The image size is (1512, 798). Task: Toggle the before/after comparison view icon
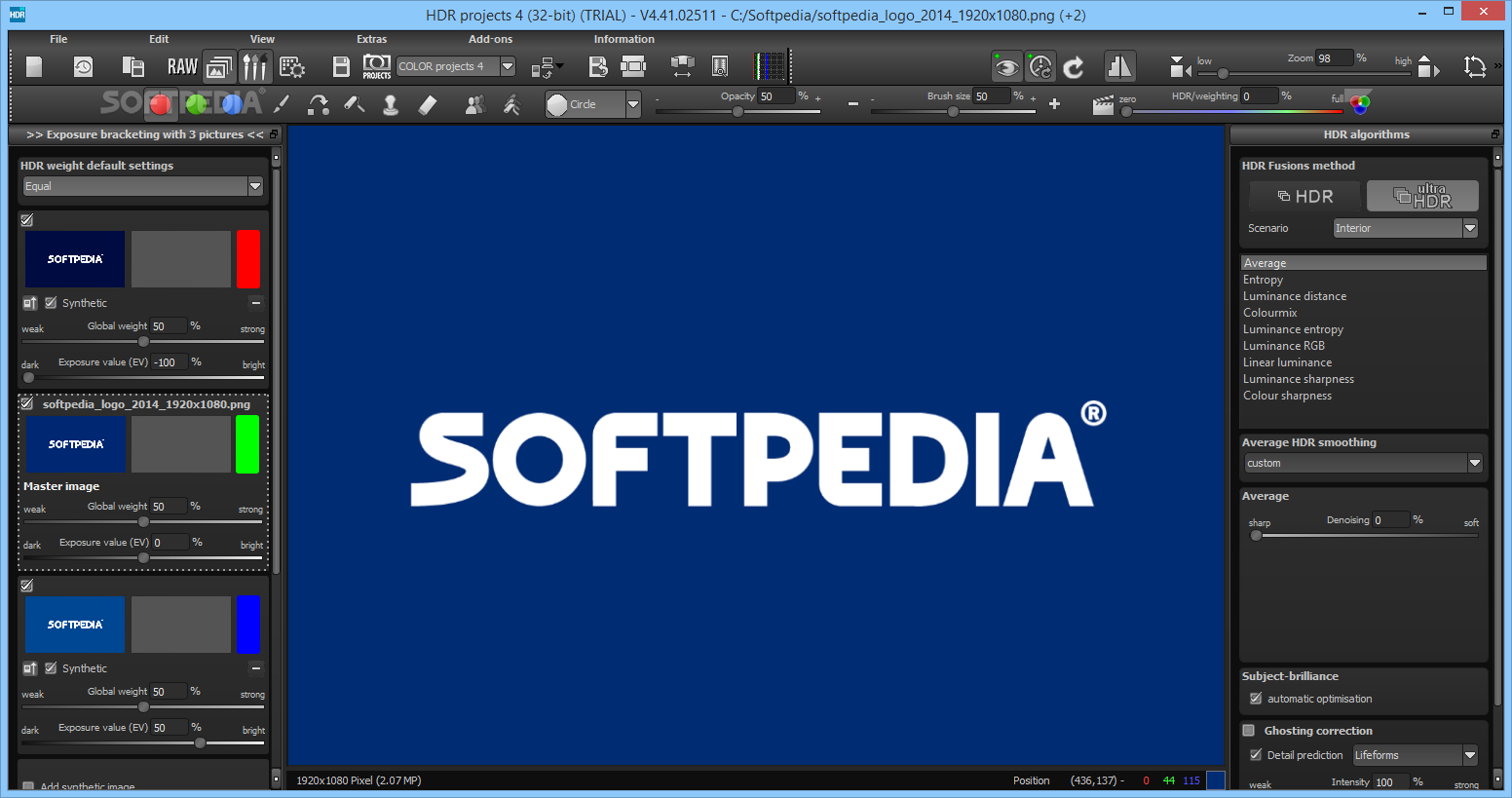pos(1119,66)
